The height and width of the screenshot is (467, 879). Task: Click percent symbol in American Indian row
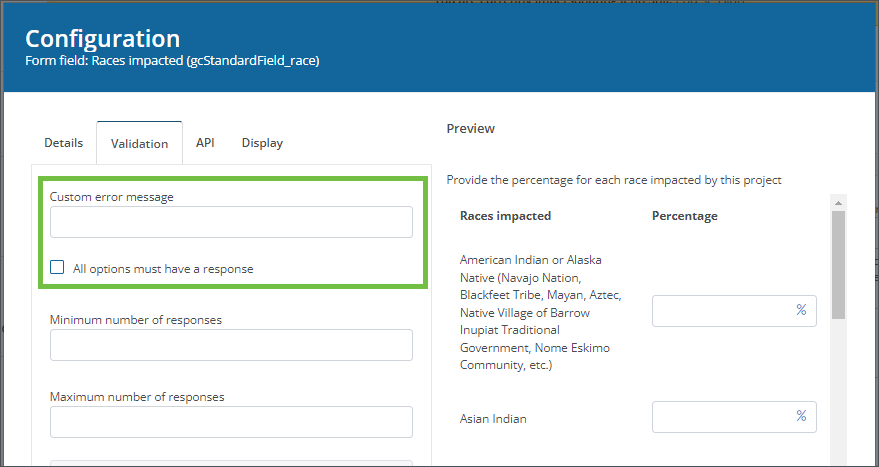(801, 311)
